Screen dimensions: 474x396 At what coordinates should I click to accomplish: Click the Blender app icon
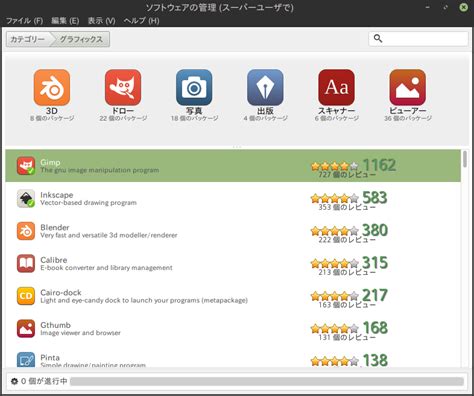click(x=26, y=231)
